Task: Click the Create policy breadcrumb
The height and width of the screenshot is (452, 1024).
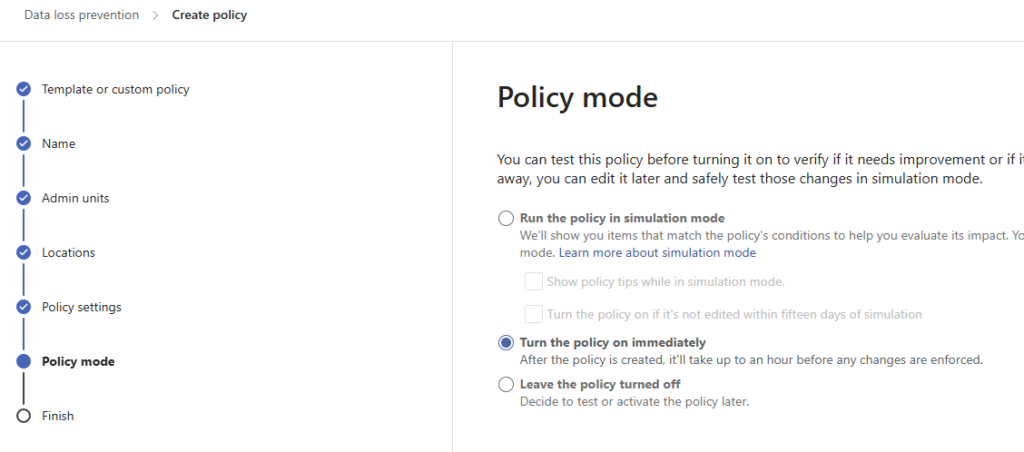Action: [x=210, y=15]
